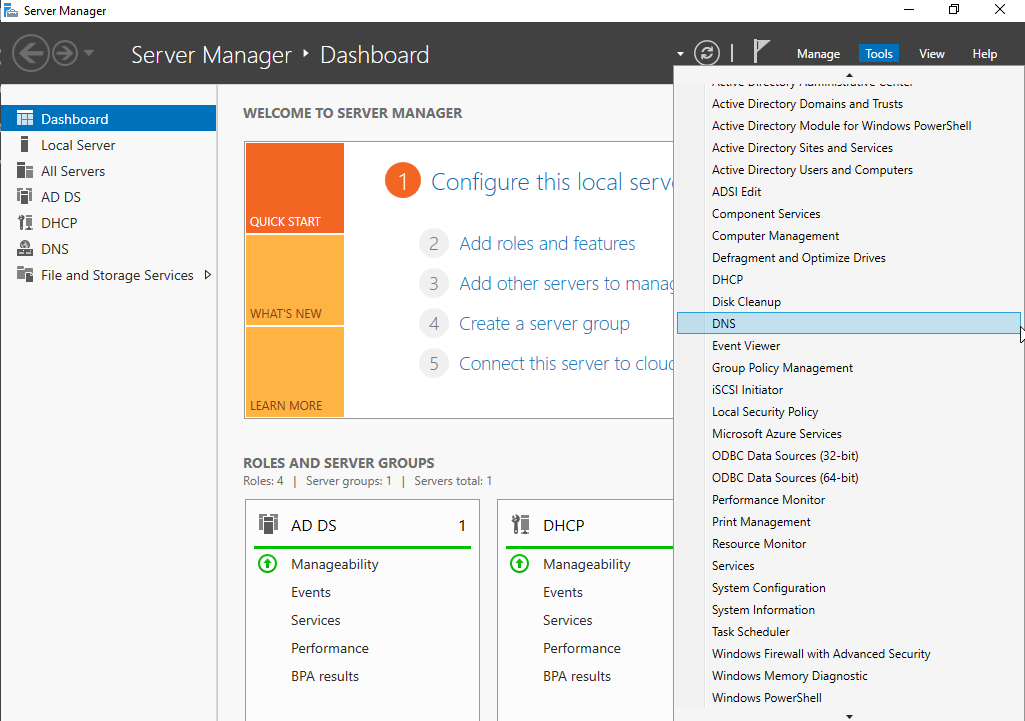This screenshot has height=721, width=1025.
Task: Choose iSCSI Initiator from Tools menu
Action: point(849,390)
